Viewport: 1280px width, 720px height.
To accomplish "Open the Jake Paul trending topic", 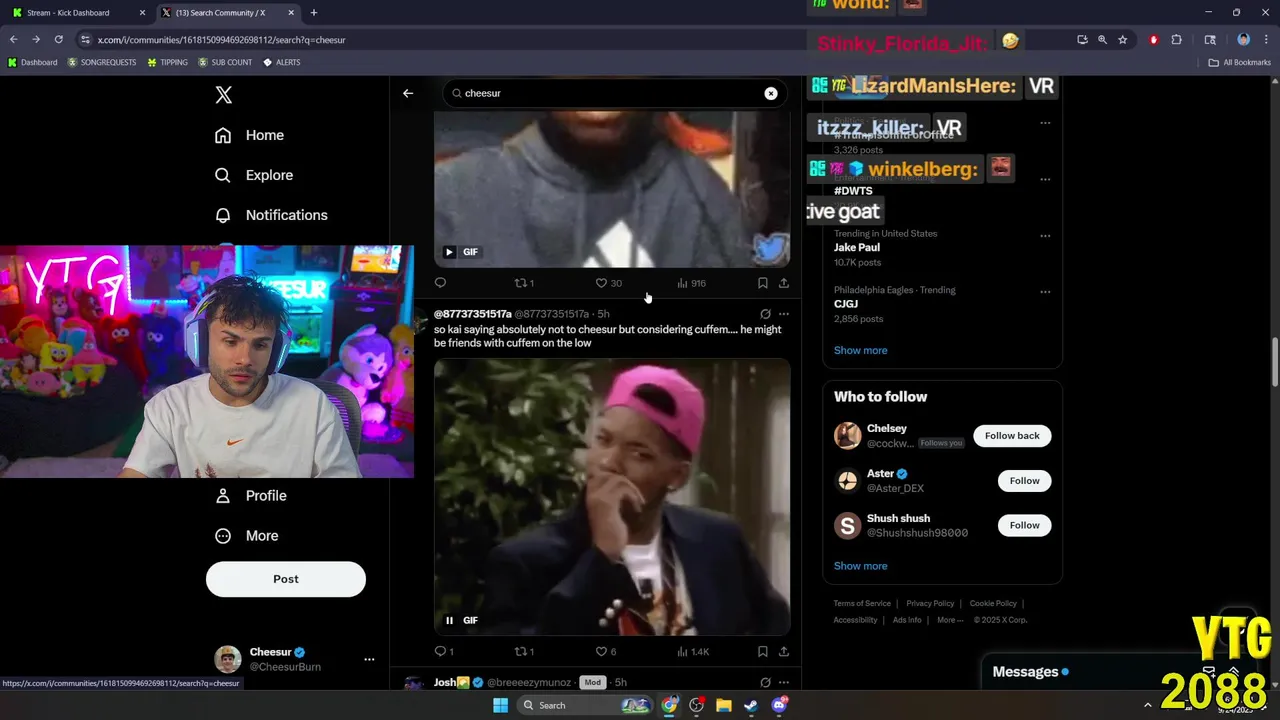I will point(857,247).
